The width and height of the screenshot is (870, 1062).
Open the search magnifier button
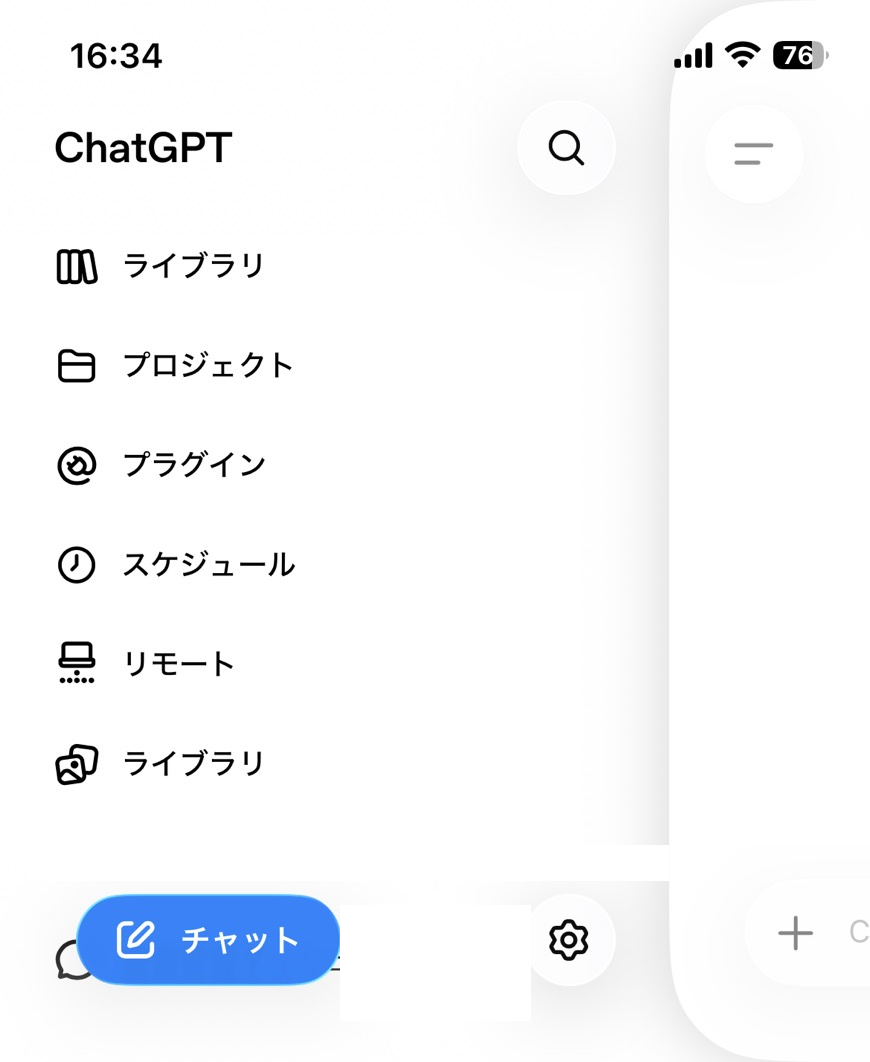tap(566, 148)
